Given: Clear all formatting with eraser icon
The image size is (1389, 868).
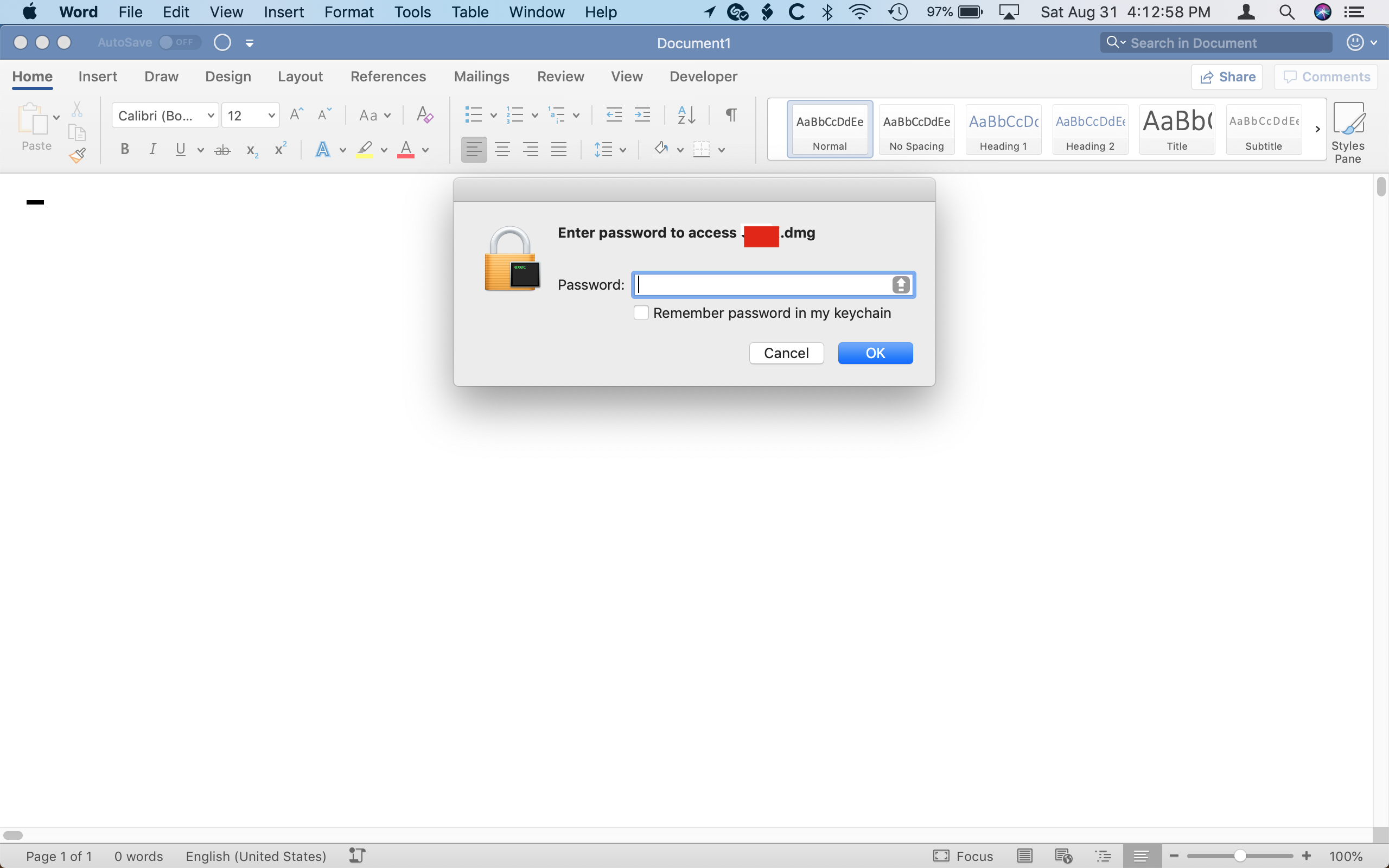Looking at the screenshot, I should coord(425,115).
